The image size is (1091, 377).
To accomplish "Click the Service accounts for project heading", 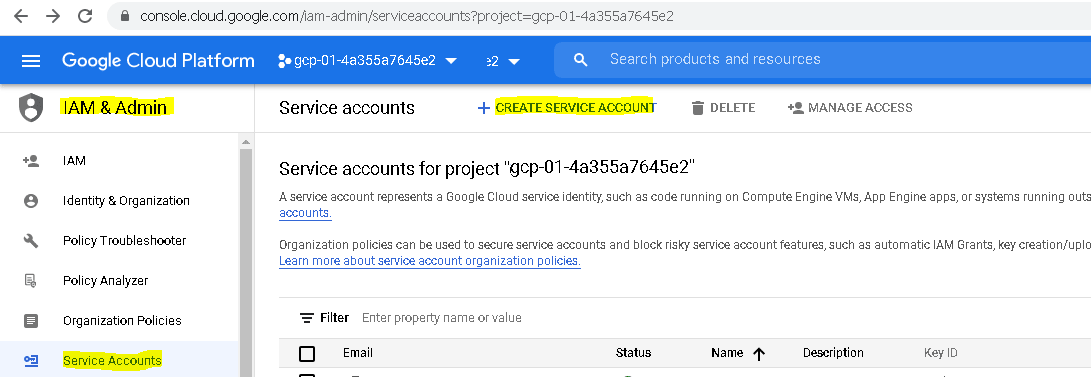I will (487, 168).
